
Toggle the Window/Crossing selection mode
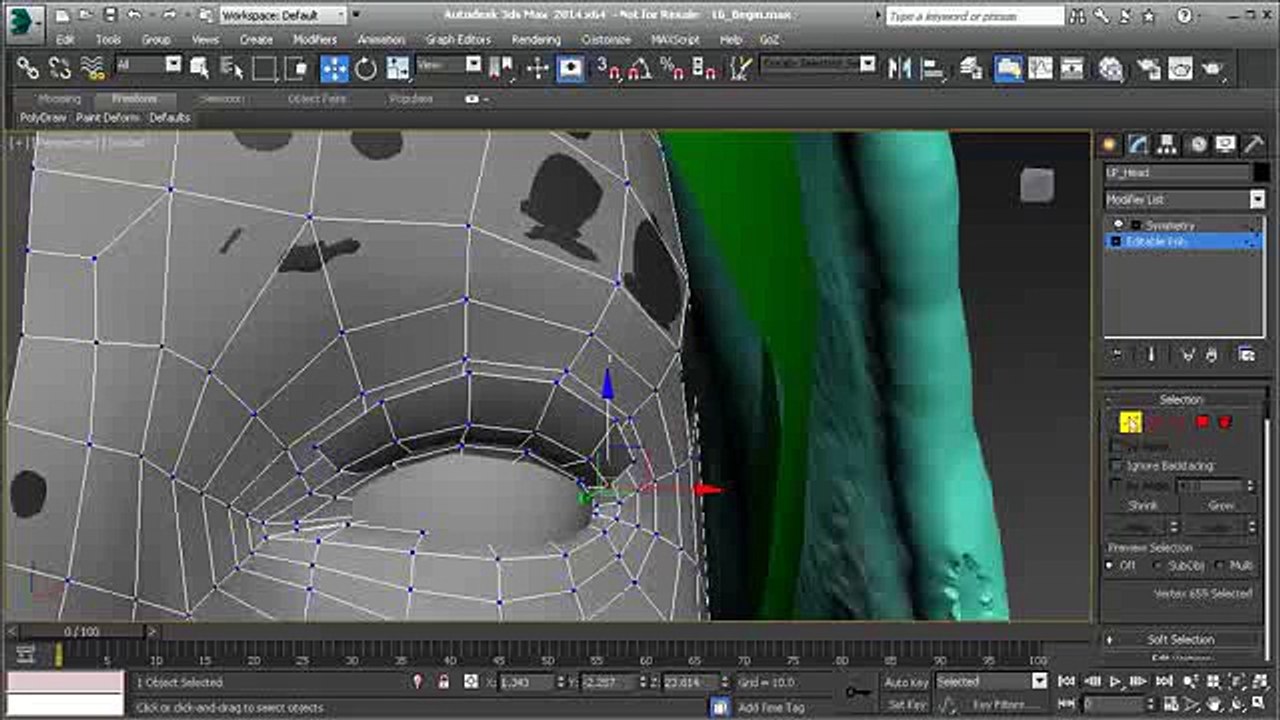click(297, 68)
